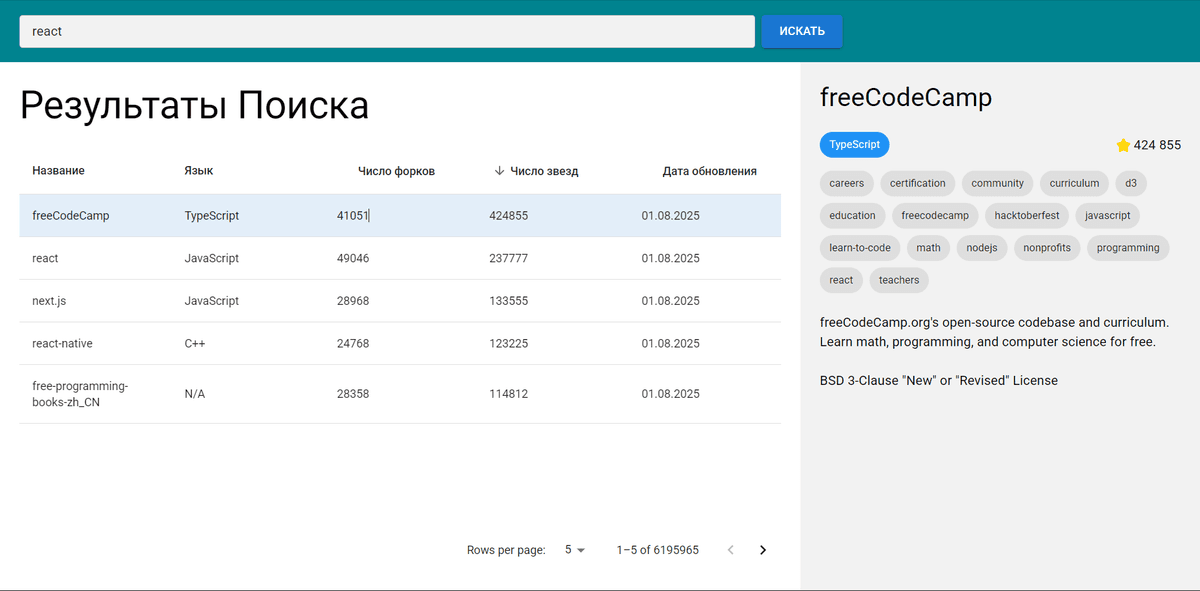The height and width of the screenshot is (591, 1200).
Task: Click the javascript topic chip
Action: click(1108, 216)
